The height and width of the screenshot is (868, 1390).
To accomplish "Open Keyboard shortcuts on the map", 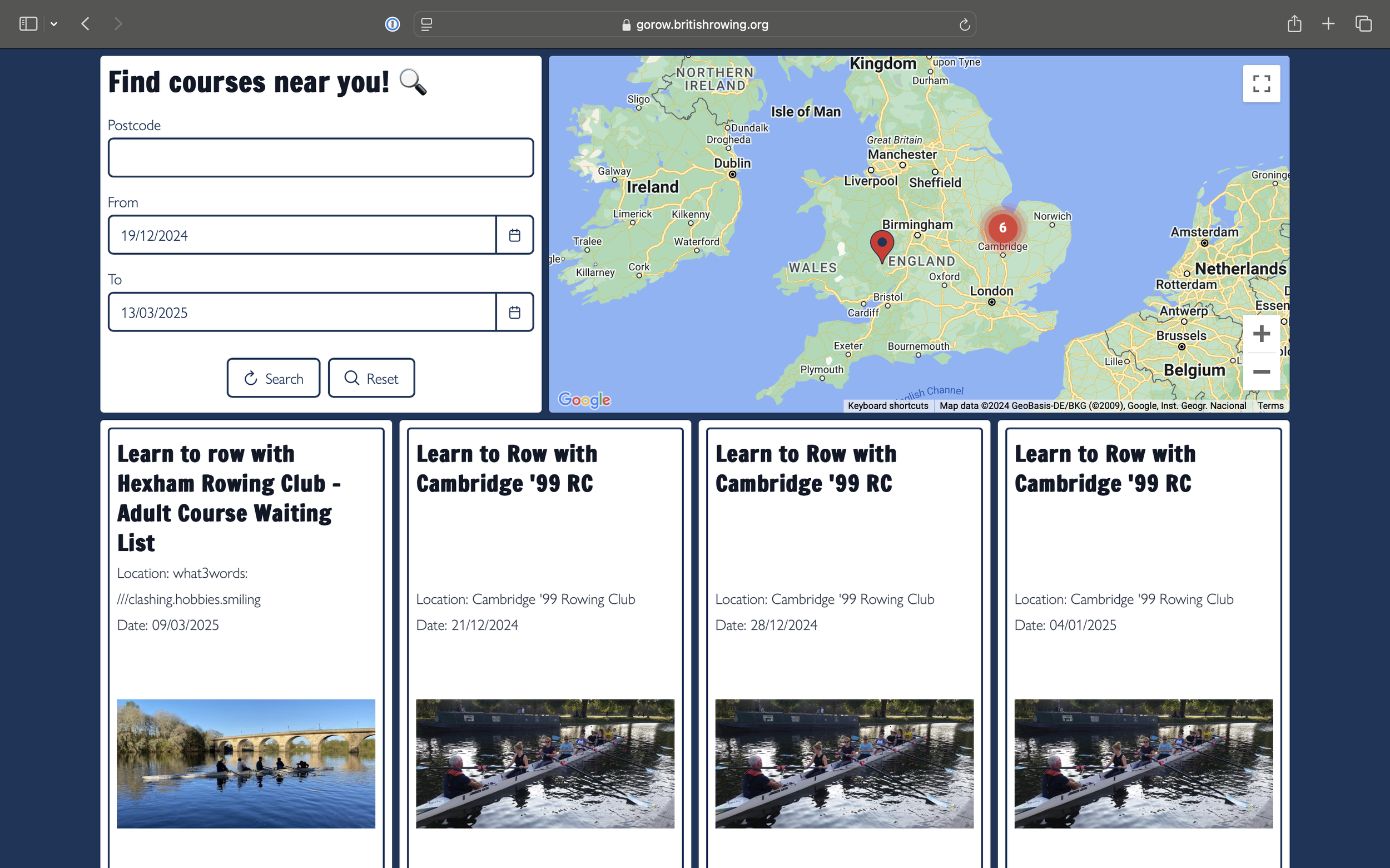I will click(887, 405).
